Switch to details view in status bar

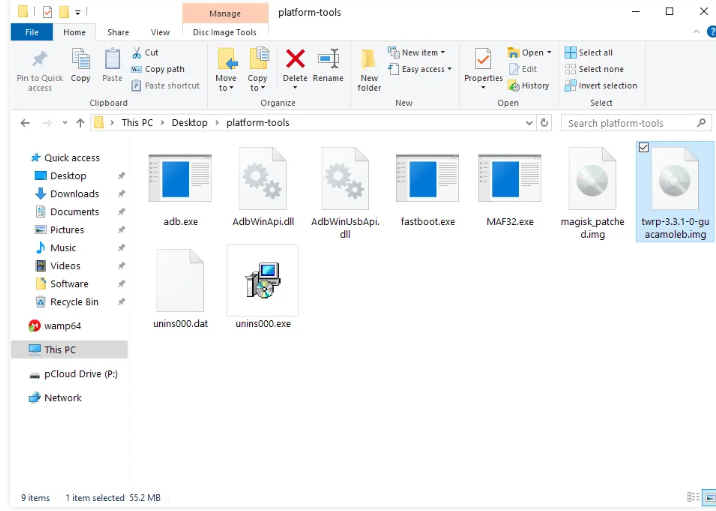tap(693, 497)
